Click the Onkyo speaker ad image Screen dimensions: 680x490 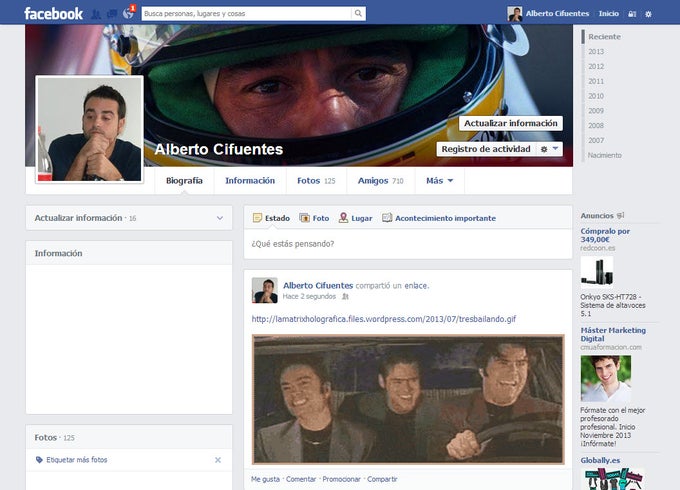[x=597, y=272]
